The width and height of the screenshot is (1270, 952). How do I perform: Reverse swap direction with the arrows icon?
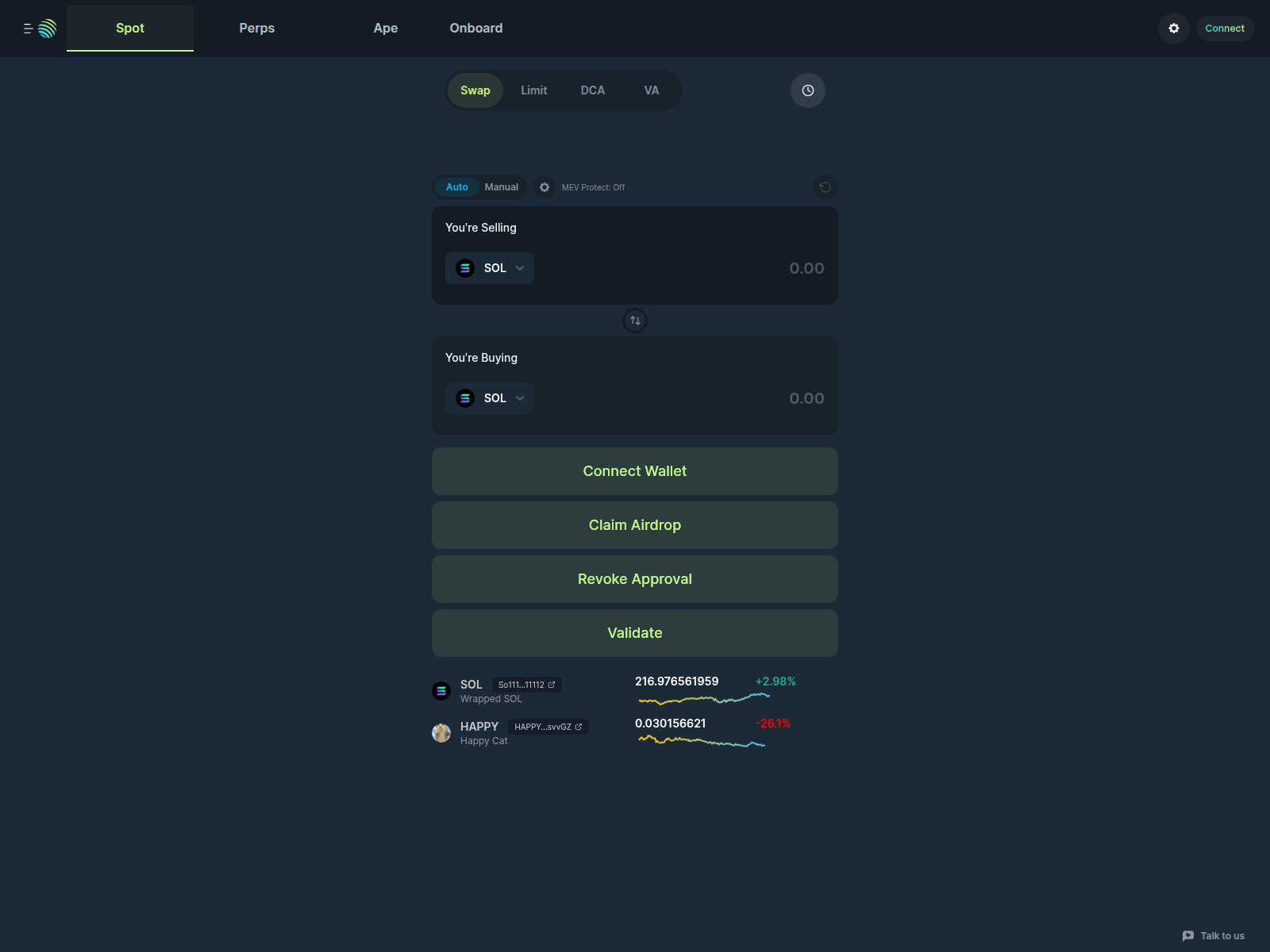tap(635, 321)
